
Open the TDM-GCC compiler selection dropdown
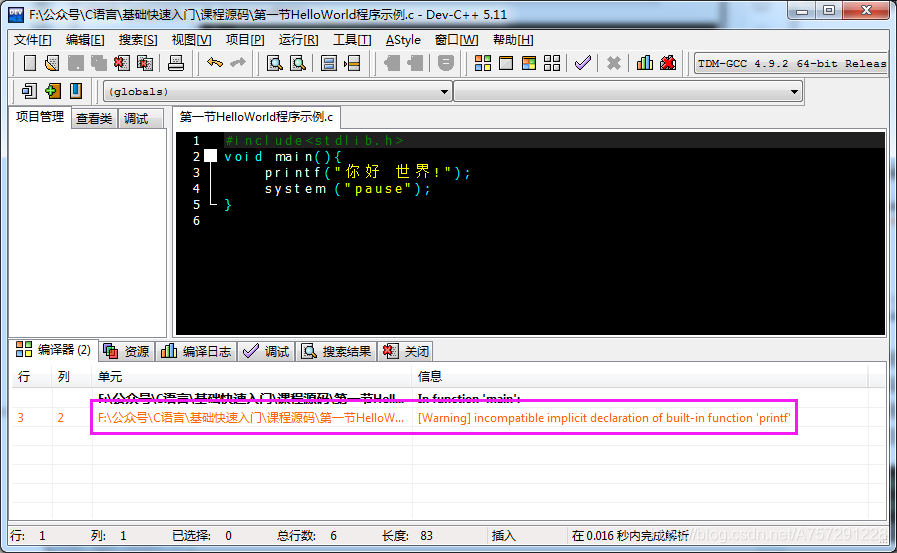(791, 63)
